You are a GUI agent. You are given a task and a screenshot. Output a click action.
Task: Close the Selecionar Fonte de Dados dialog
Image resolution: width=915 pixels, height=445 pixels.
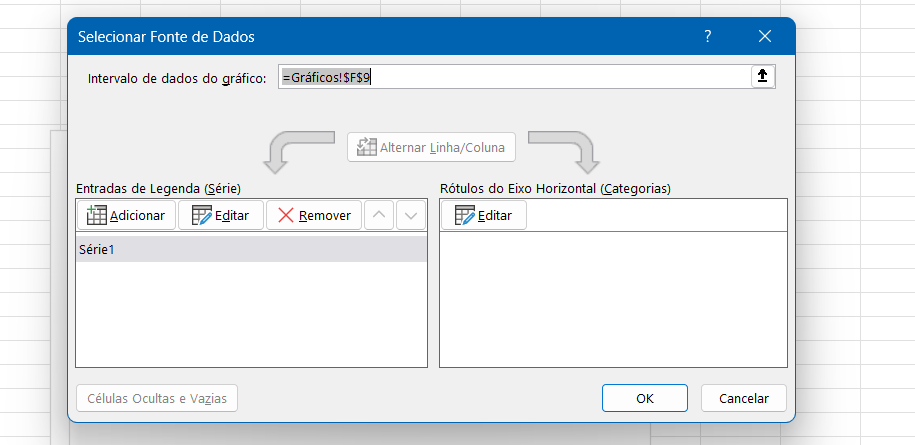(x=765, y=37)
